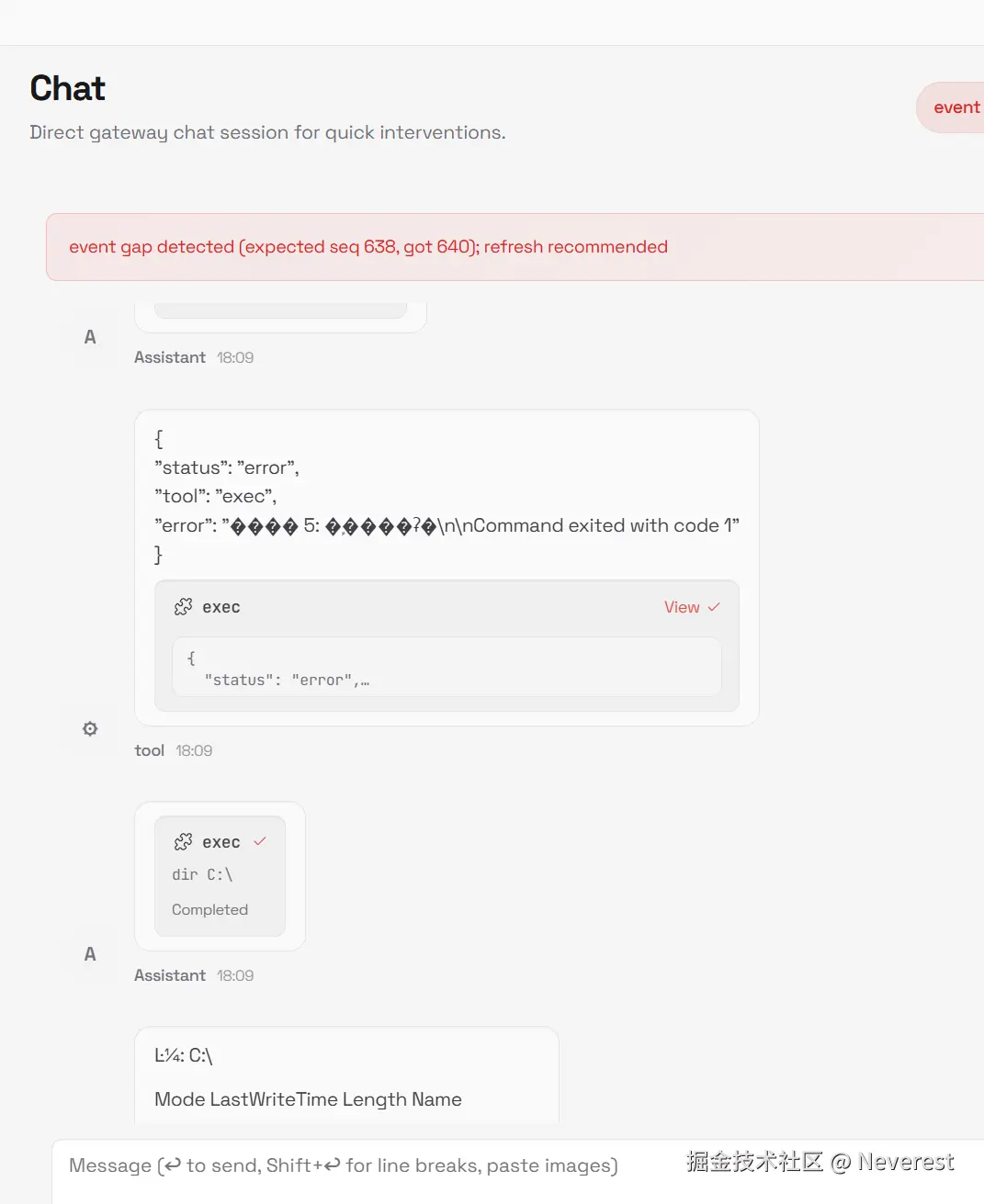
Task: Click the first Assistant 18:09 sender label
Action: coord(171,357)
